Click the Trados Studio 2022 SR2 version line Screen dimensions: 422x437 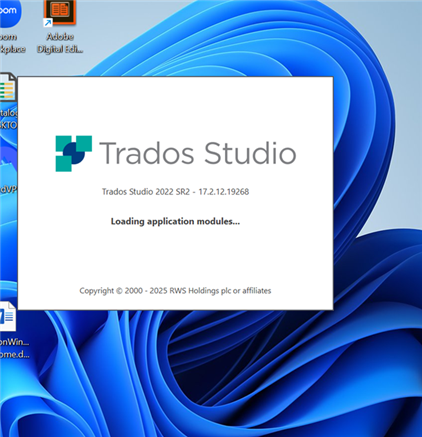pos(175,192)
